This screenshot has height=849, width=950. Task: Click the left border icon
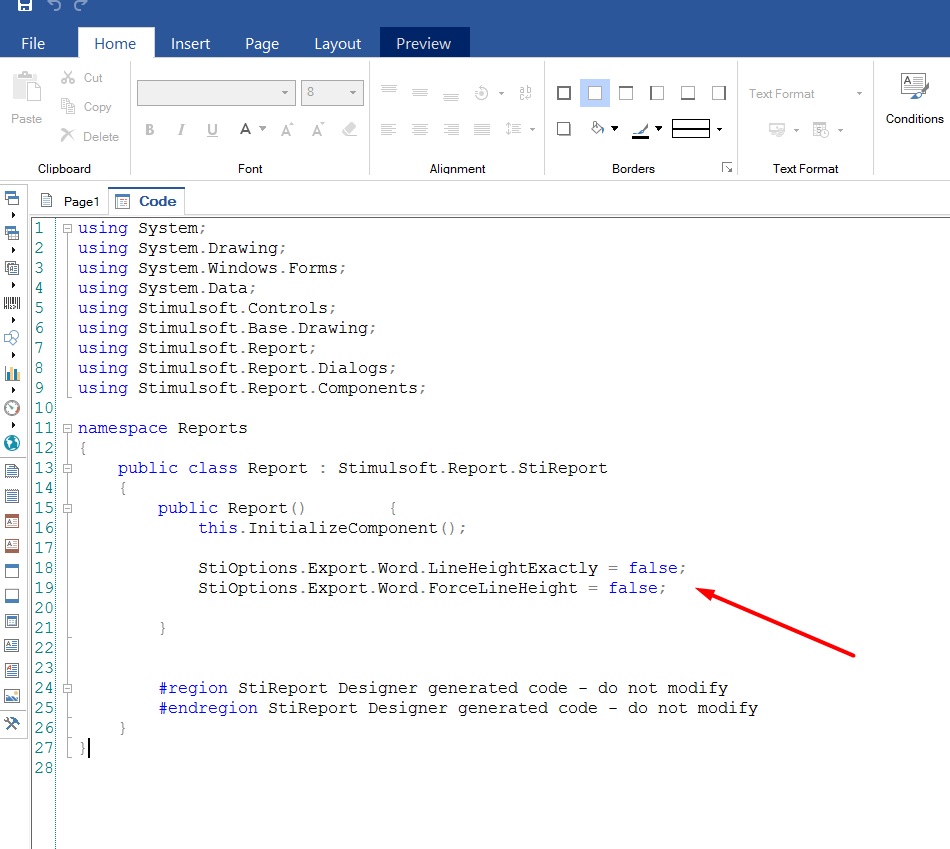(657, 93)
